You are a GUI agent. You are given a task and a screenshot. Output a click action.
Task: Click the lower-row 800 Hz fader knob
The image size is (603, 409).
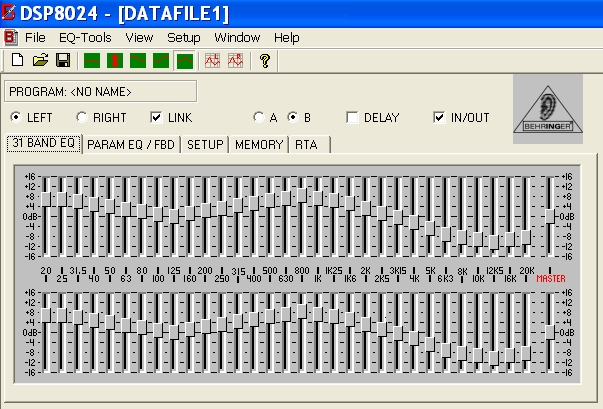pyautogui.click(x=302, y=311)
